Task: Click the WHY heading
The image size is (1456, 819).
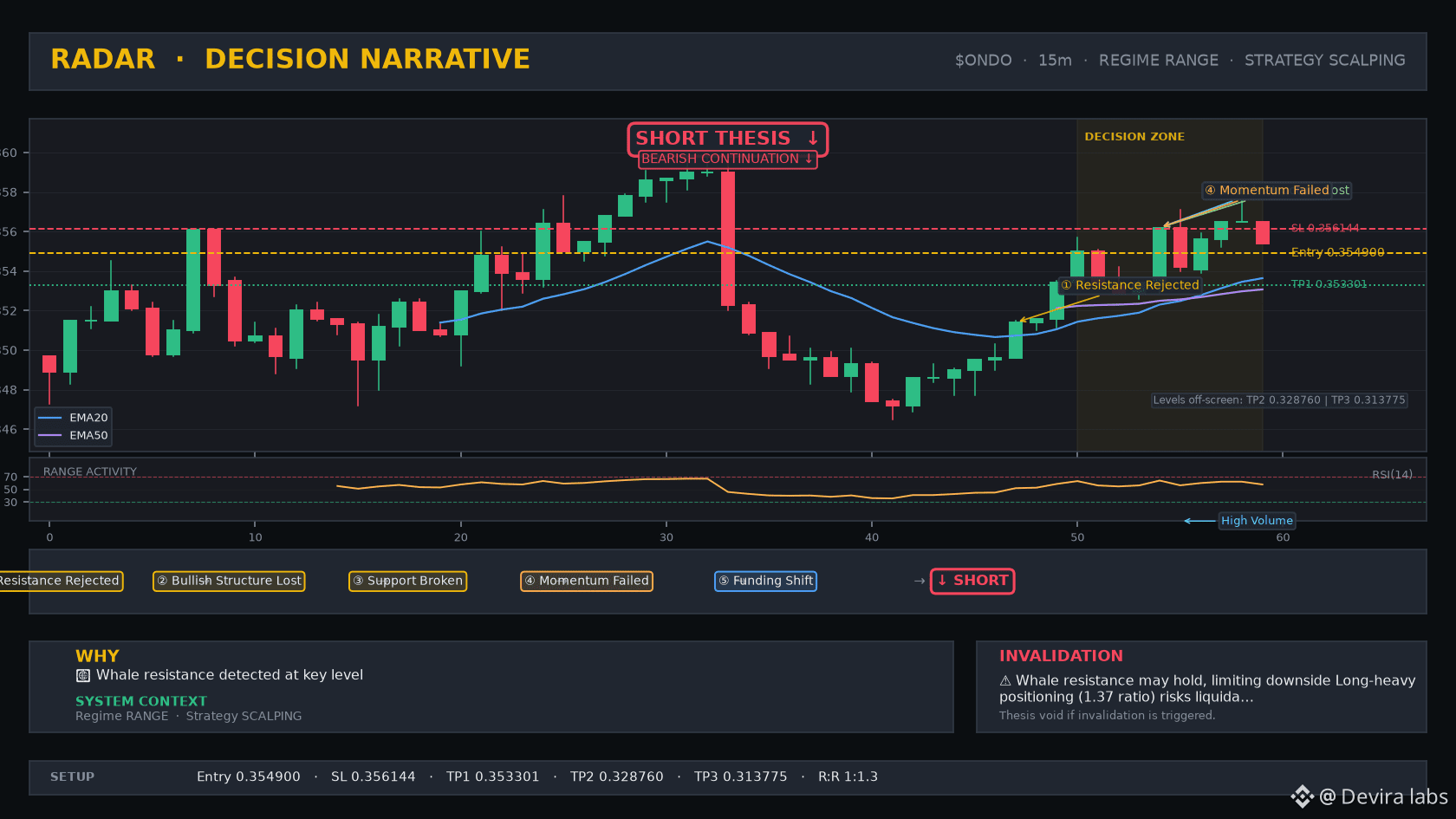Action: coord(97,656)
